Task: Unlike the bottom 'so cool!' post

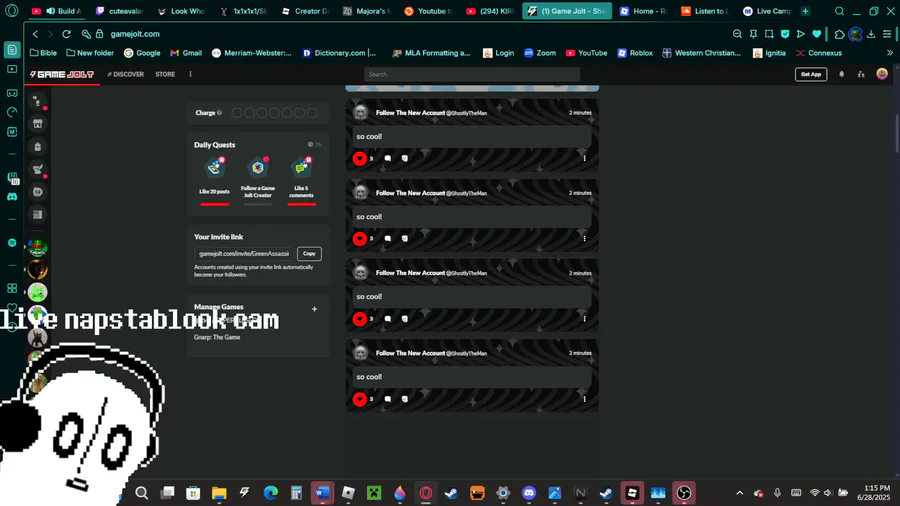Action: (x=359, y=399)
